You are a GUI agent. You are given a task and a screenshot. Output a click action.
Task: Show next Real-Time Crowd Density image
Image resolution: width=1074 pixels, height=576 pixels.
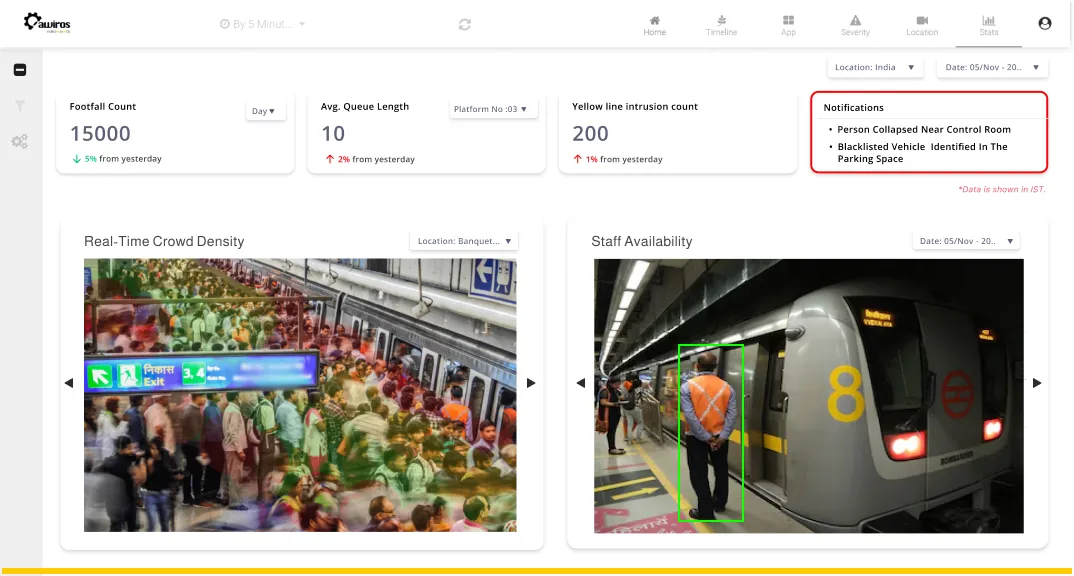531,383
